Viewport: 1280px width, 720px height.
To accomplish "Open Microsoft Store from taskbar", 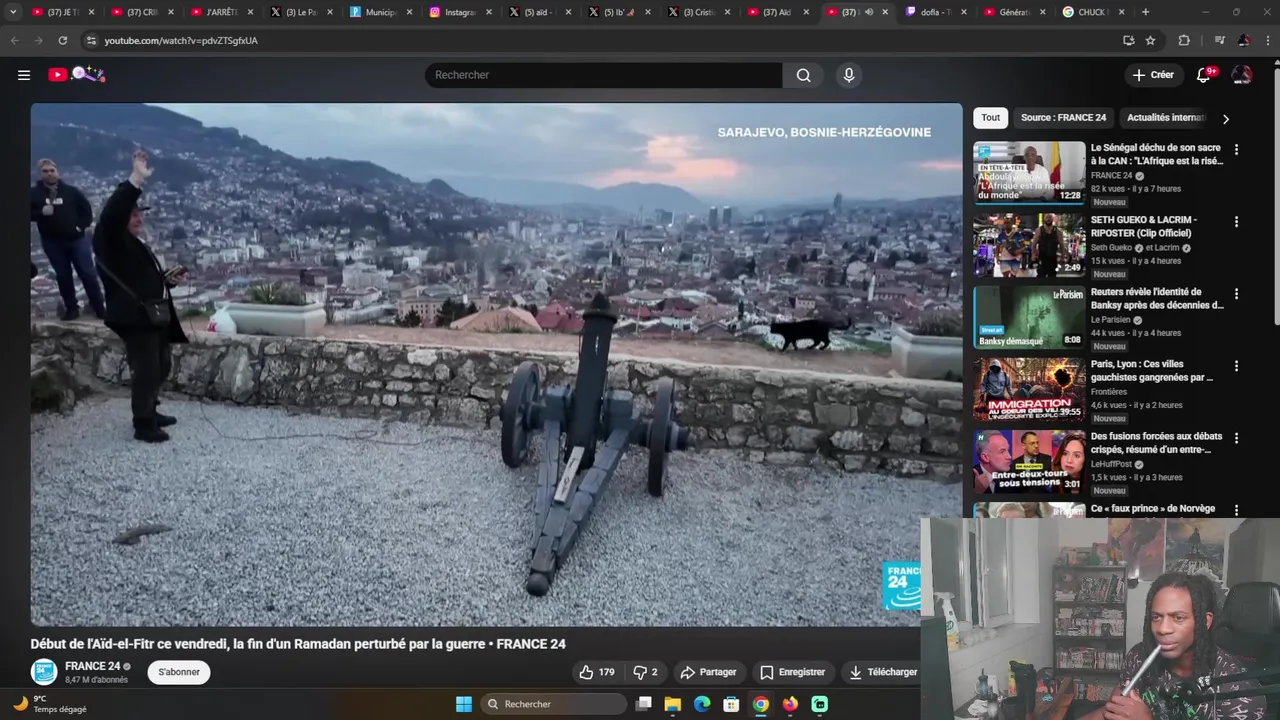I will pyautogui.click(x=731, y=704).
